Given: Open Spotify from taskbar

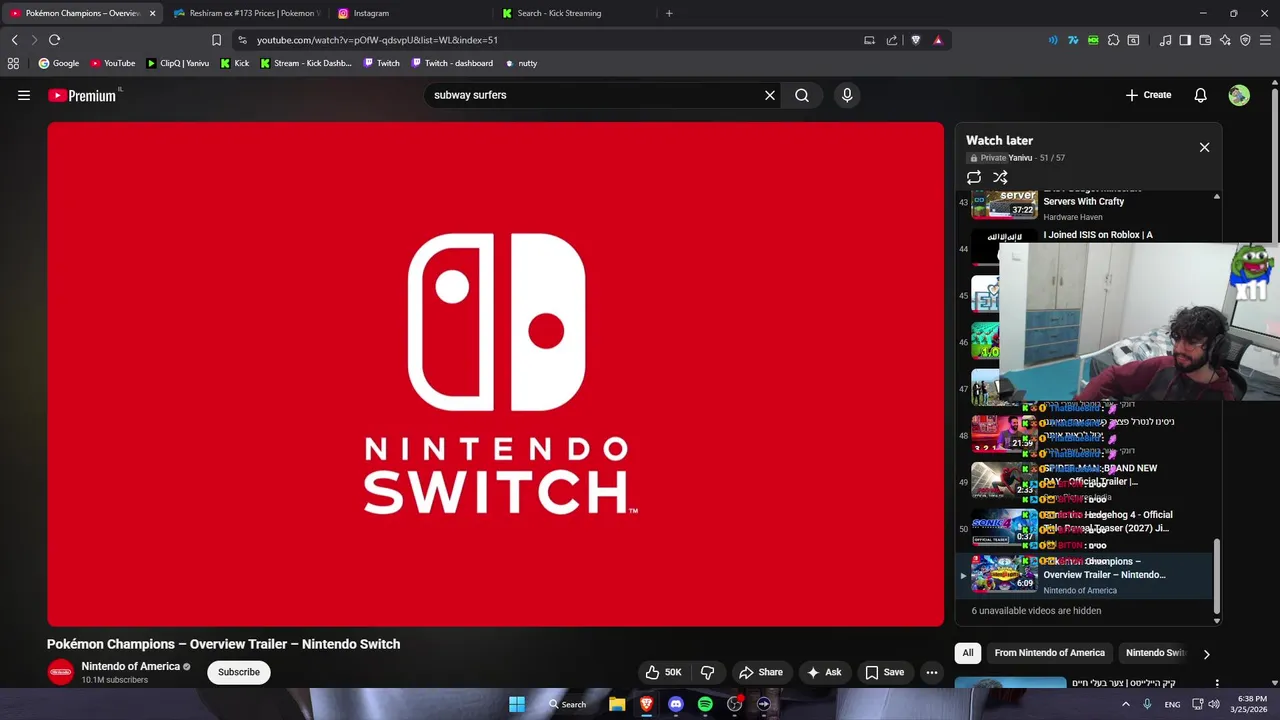Looking at the screenshot, I should (x=705, y=704).
